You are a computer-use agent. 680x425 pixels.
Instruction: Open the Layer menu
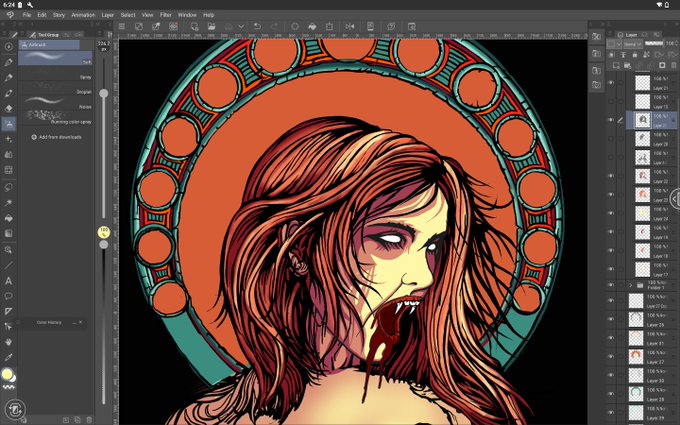[x=108, y=15]
